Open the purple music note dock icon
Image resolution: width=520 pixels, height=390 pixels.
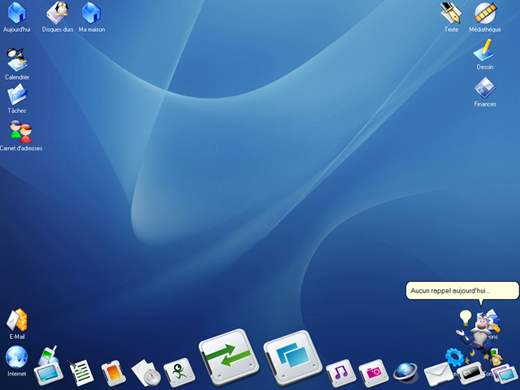pos(340,372)
